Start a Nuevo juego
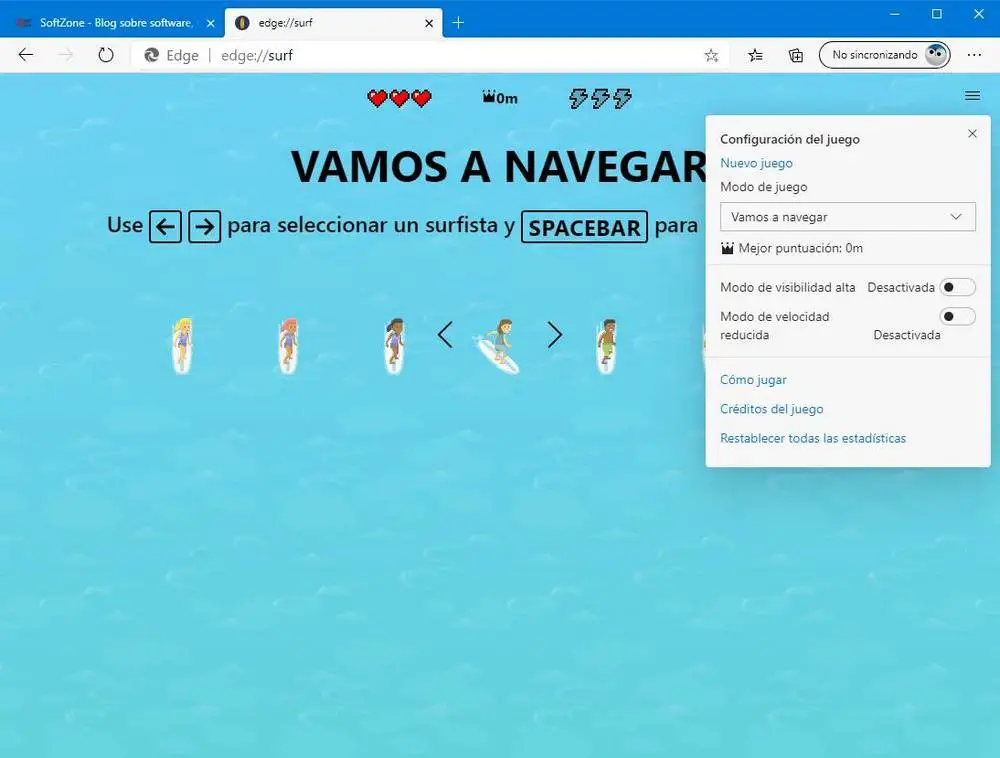This screenshot has width=1000, height=758. coord(756,163)
